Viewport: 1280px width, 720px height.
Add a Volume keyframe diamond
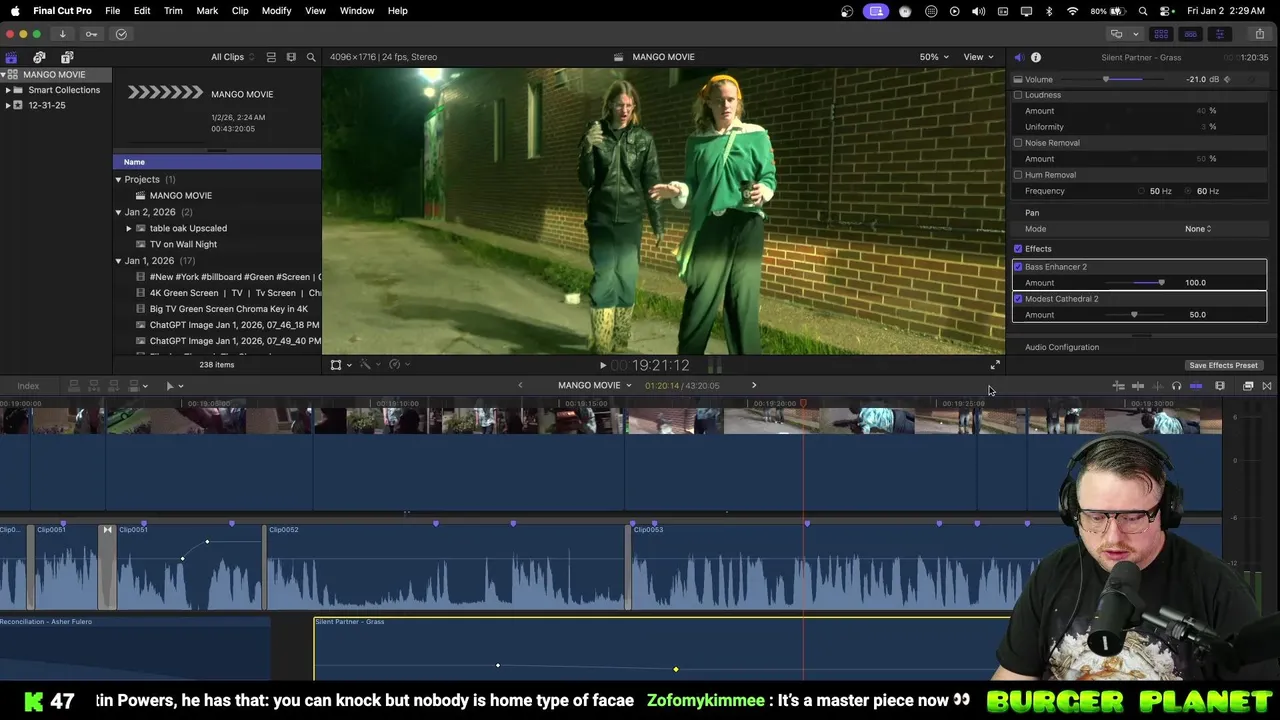1227,80
